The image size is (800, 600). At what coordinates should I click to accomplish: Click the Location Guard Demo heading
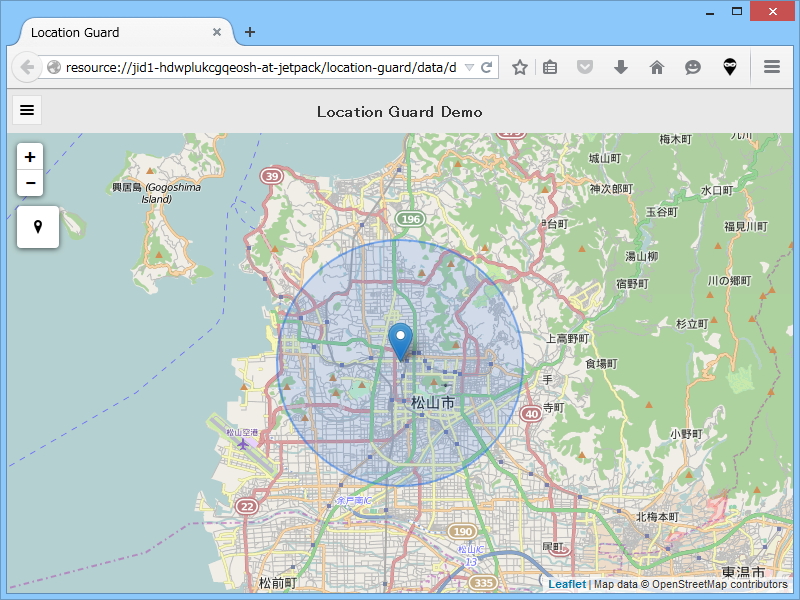click(x=399, y=112)
